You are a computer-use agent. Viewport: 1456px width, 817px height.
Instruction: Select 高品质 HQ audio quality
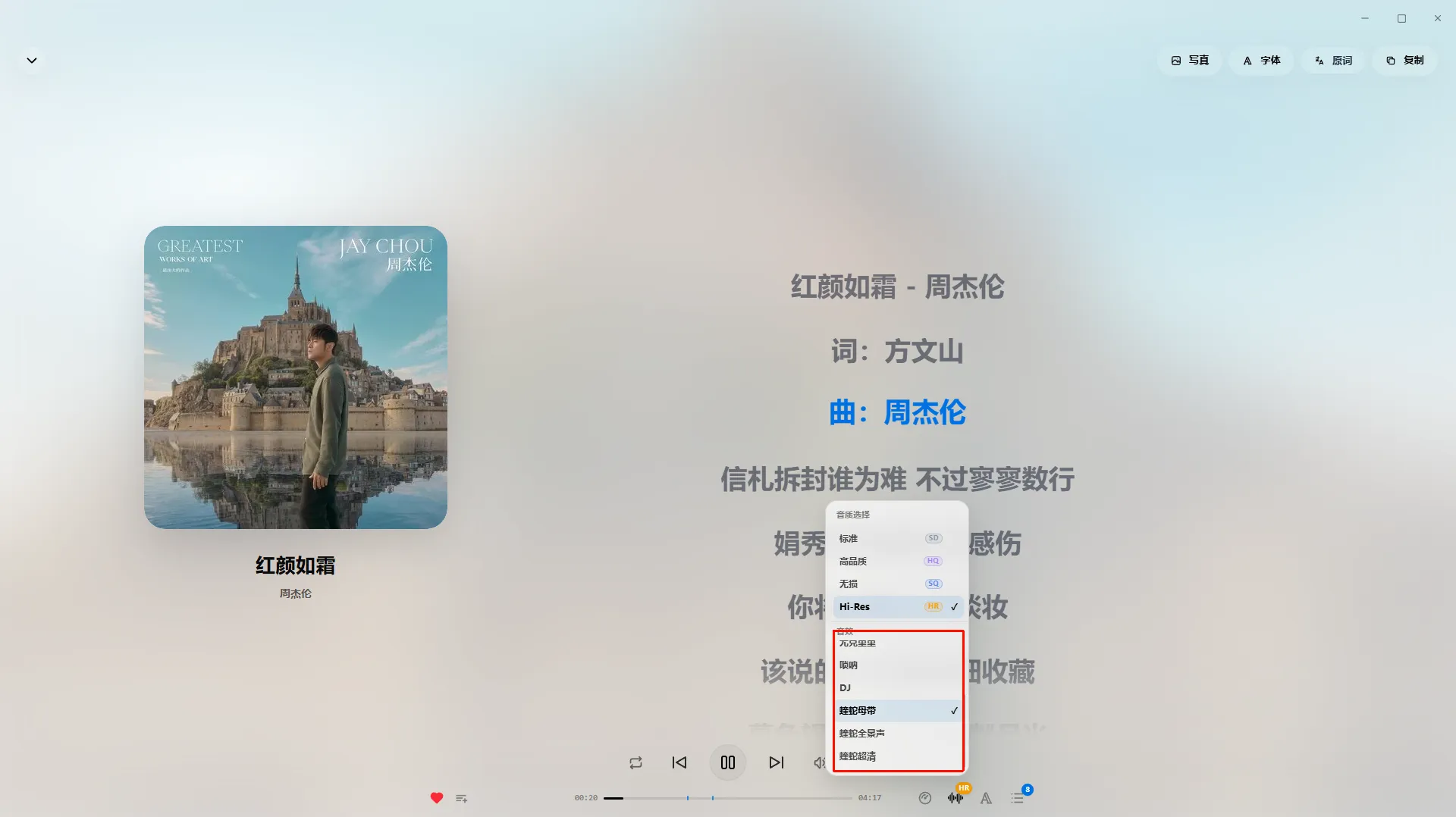pyautogui.click(x=898, y=562)
